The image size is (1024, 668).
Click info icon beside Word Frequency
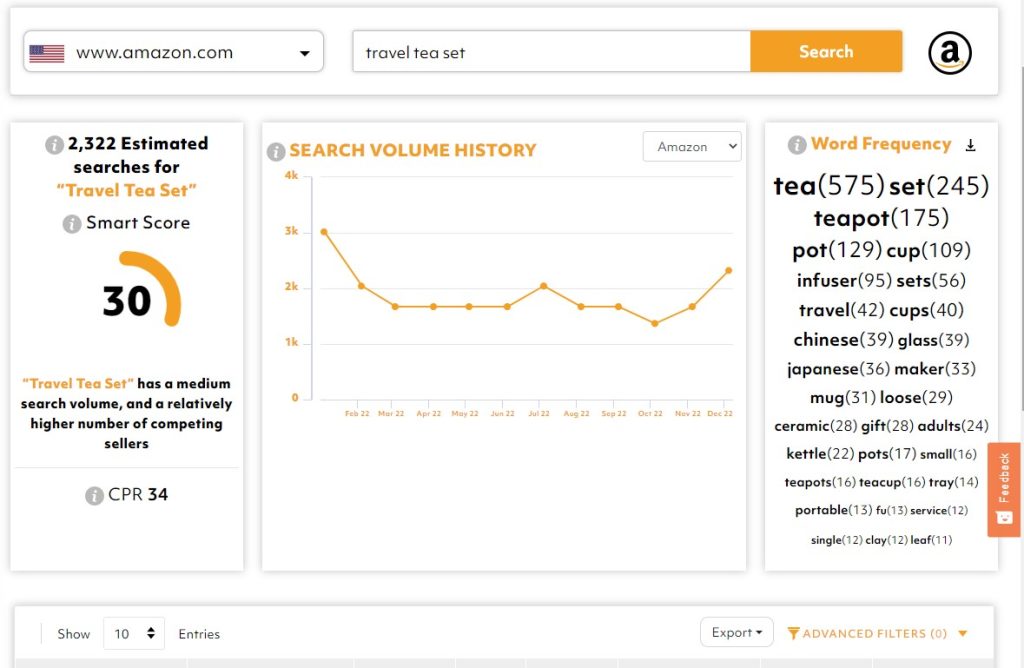click(x=797, y=145)
